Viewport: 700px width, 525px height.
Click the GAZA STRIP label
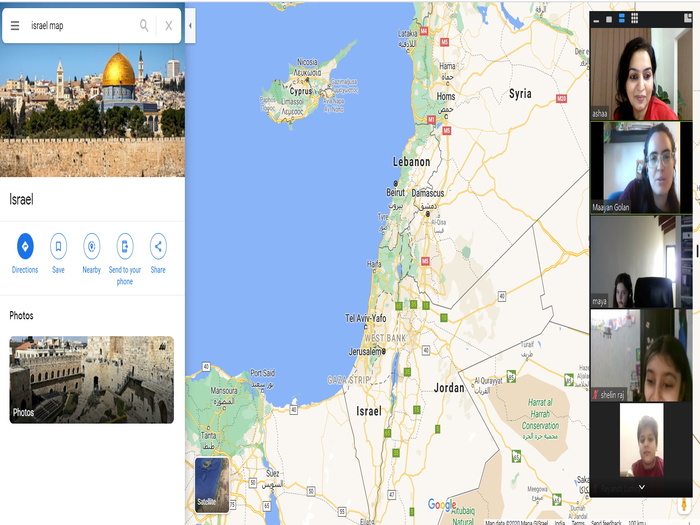pos(348,380)
